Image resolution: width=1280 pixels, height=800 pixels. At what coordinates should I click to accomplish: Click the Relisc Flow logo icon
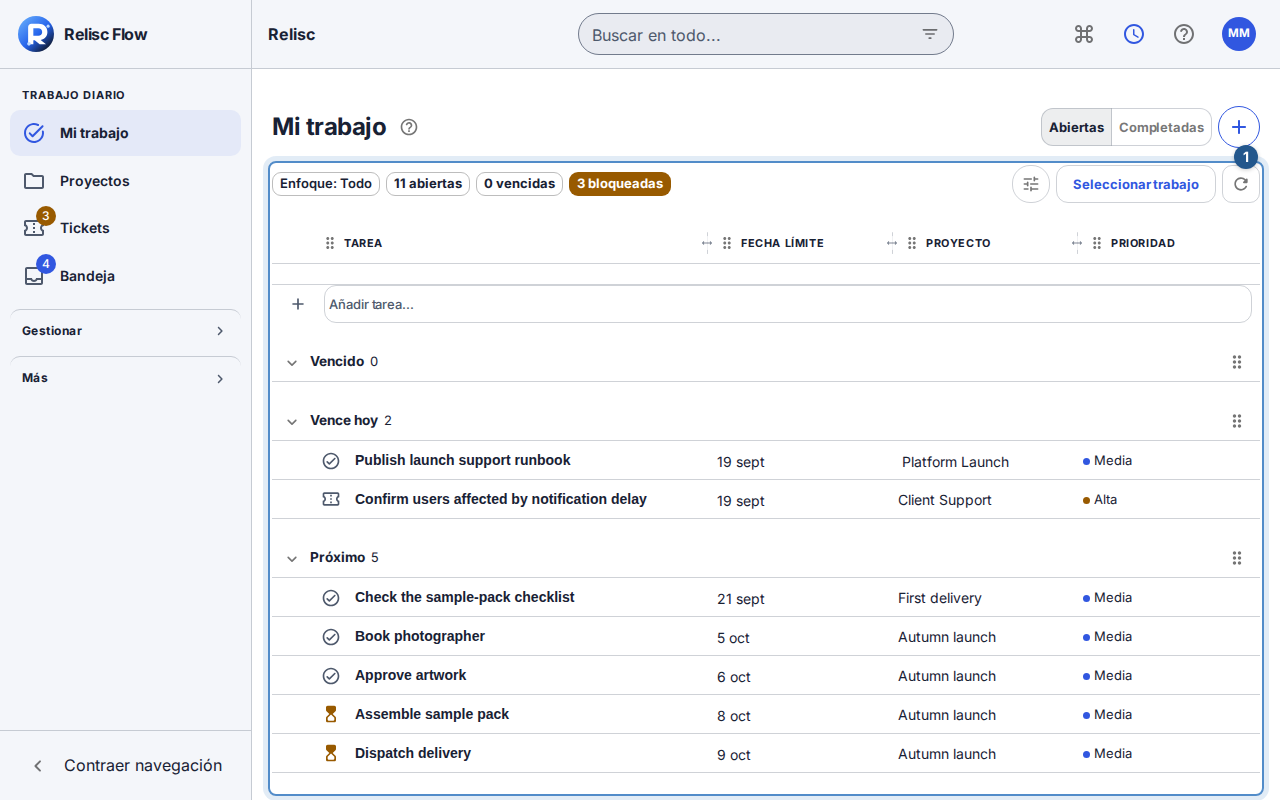[36, 34]
